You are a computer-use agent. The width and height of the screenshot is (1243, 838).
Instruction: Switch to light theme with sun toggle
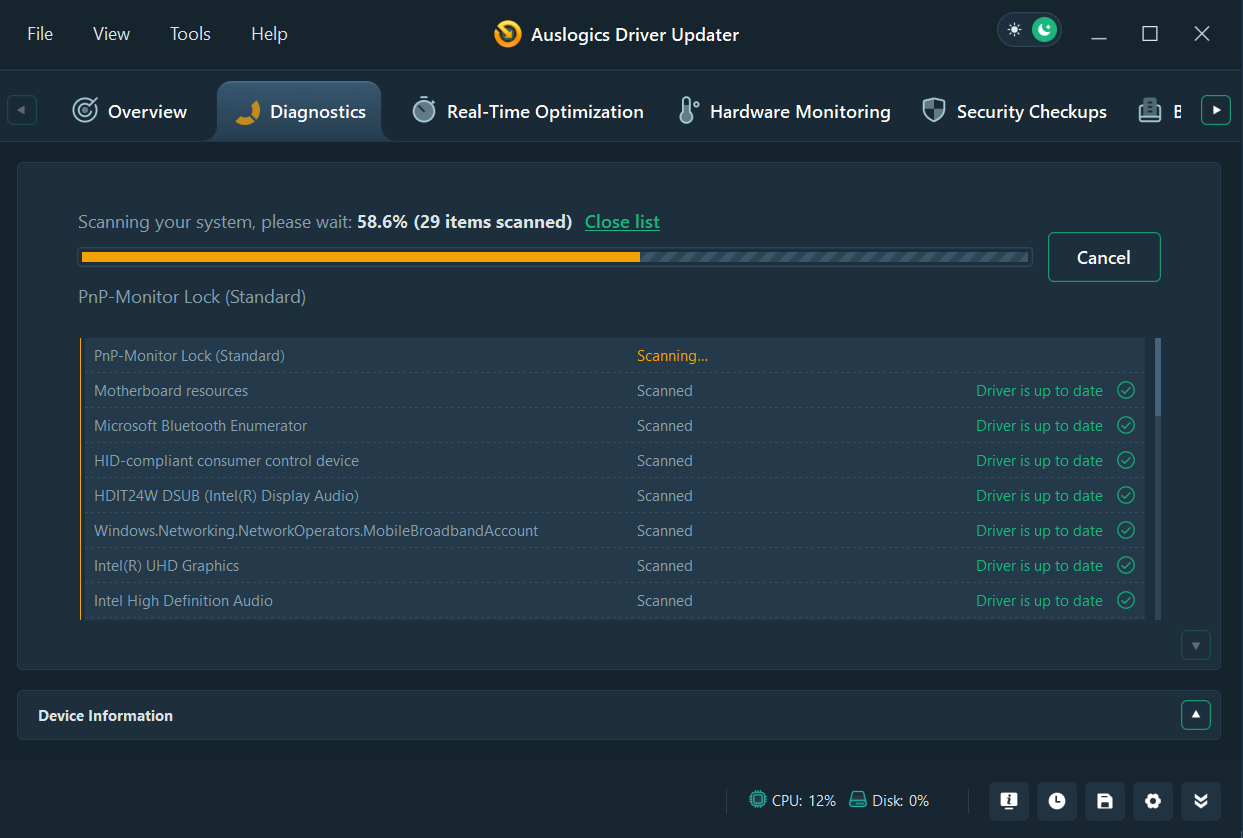click(x=1014, y=30)
